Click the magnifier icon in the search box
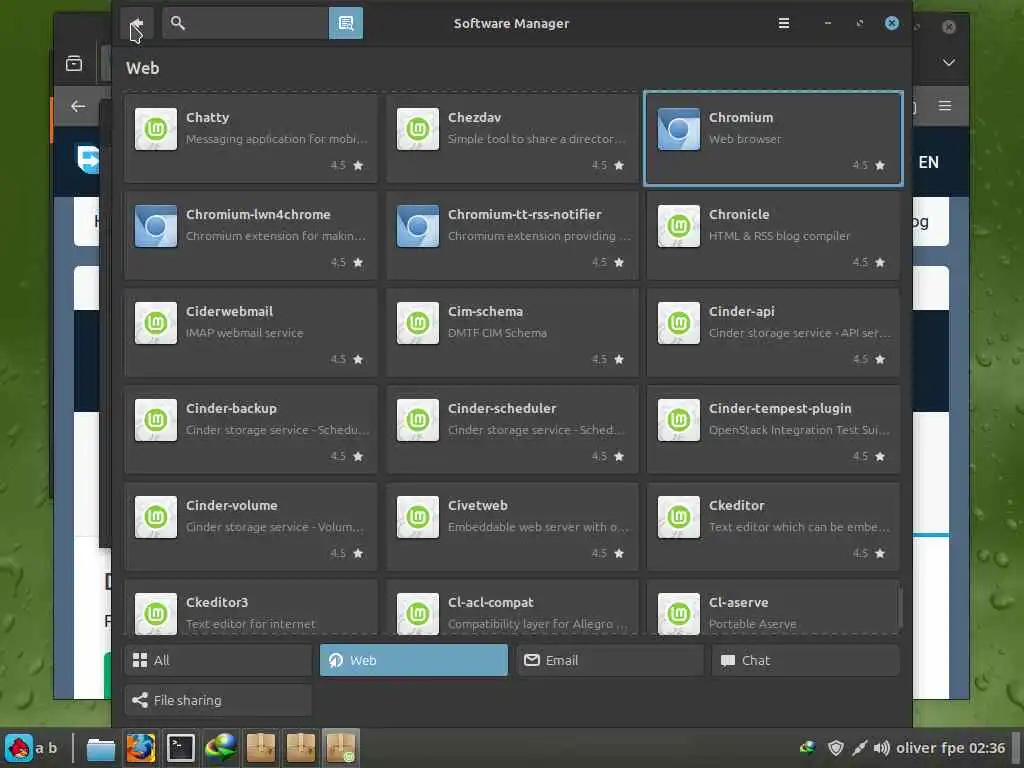The width and height of the screenshot is (1024, 768). [x=178, y=24]
